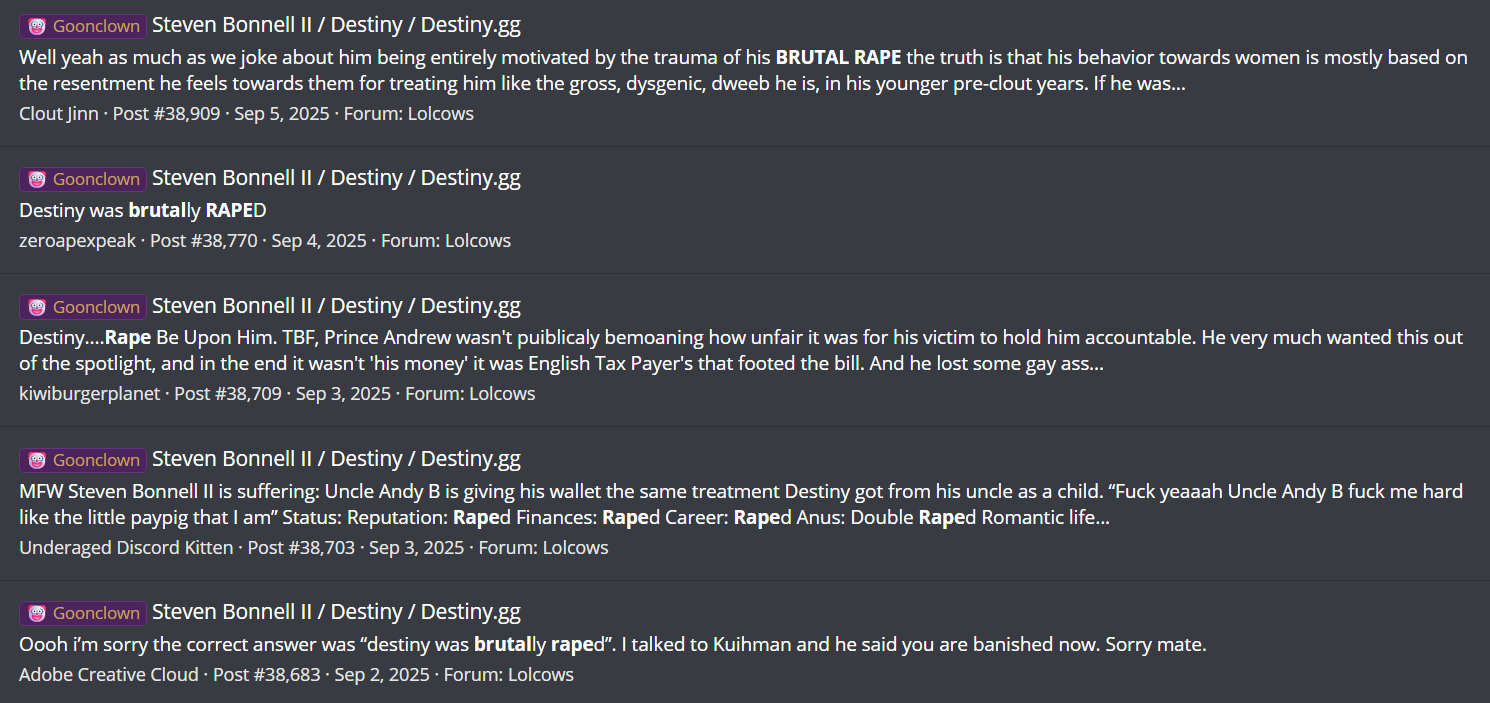Click the Sep 5, 2025 date on the first result
The height and width of the screenshot is (703, 1490).
[x=281, y=113]
